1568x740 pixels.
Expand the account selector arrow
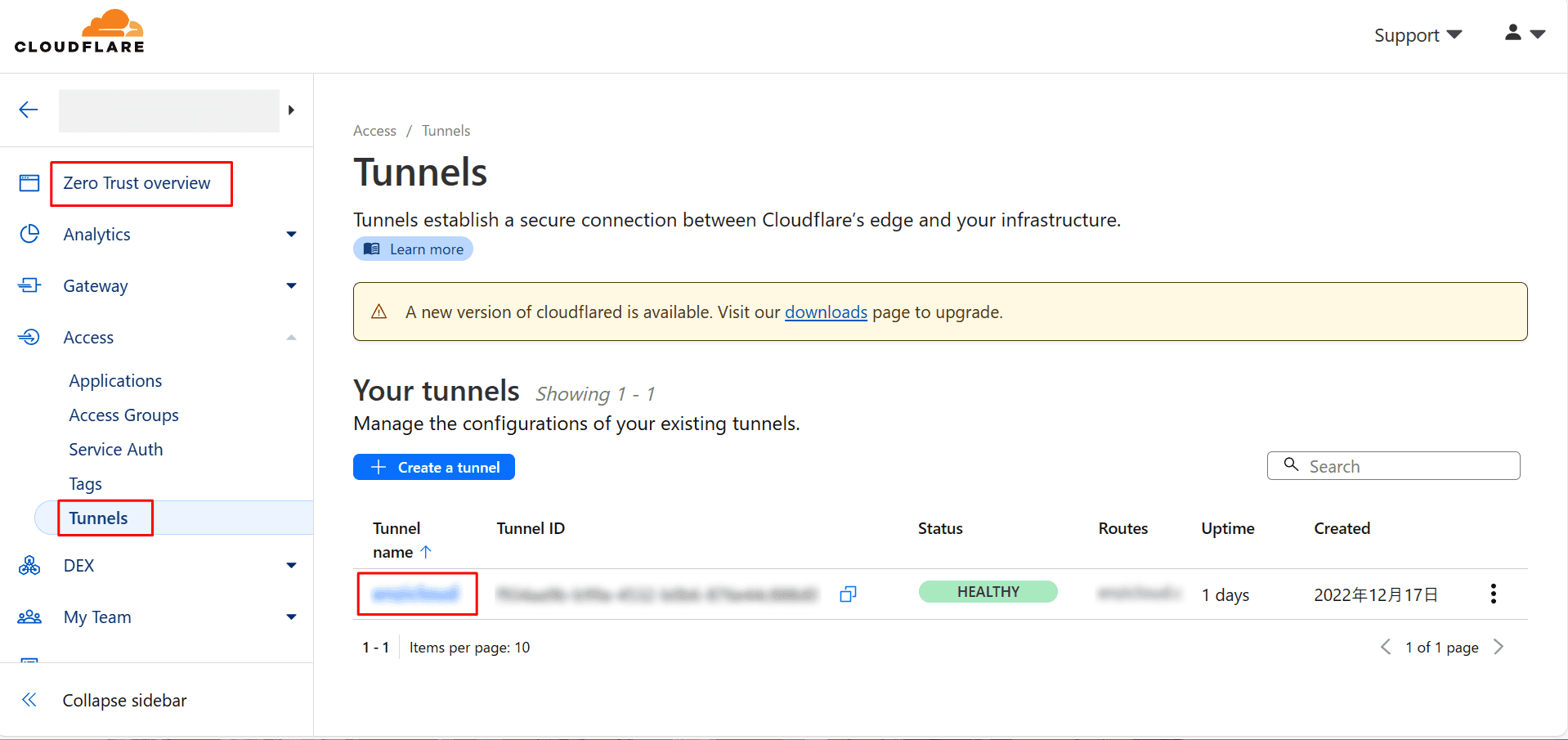click(291, 110)
